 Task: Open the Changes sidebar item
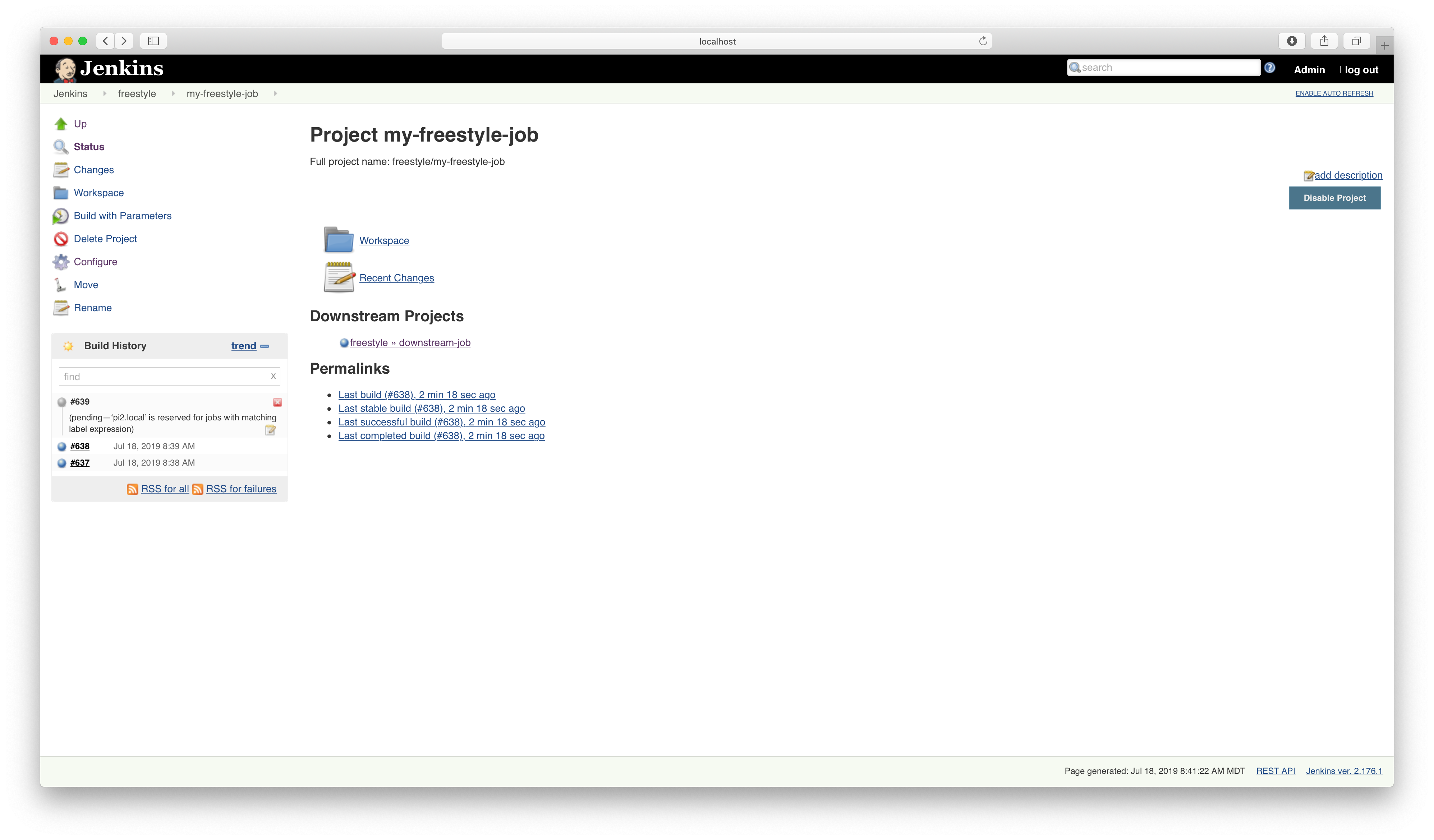(x=94, y=170)
